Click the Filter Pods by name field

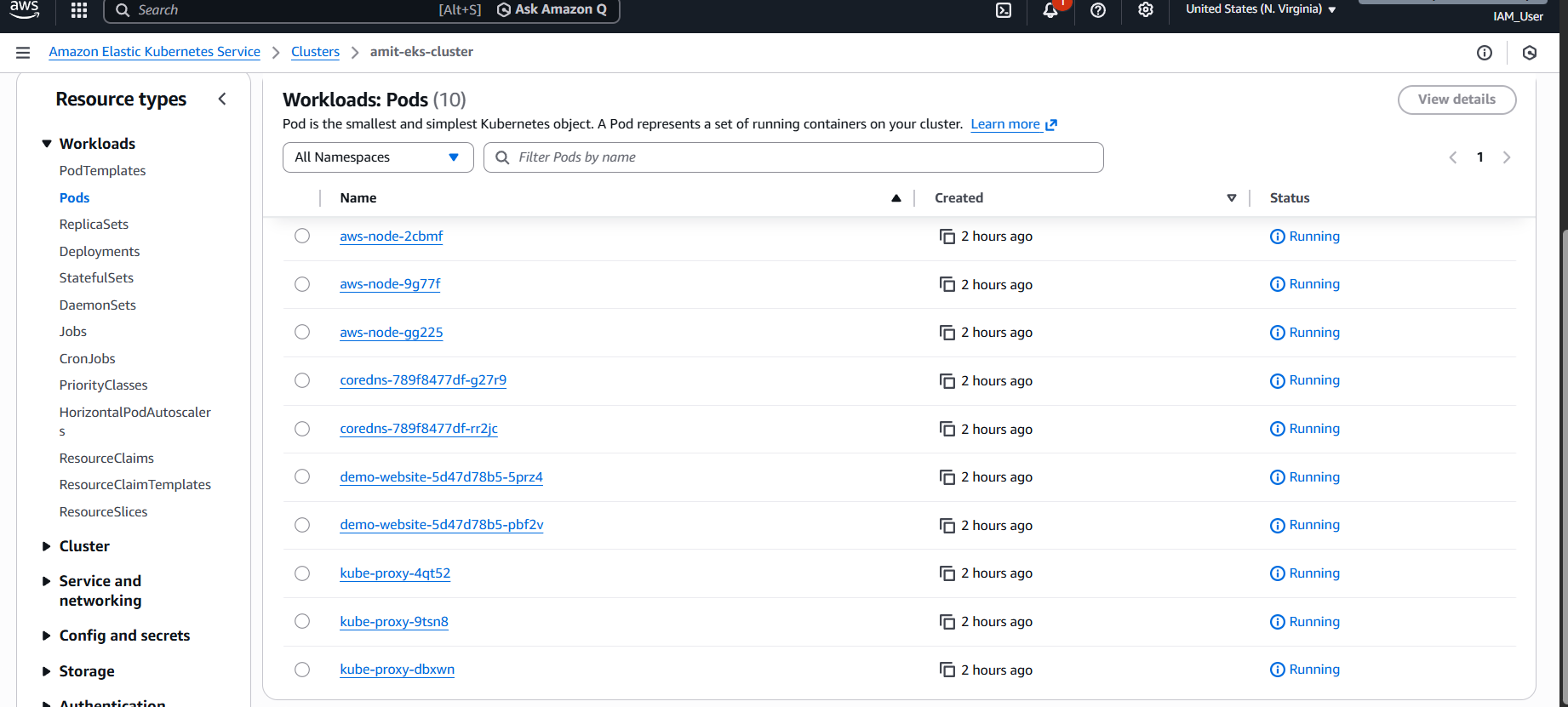[x=800, y=157]
